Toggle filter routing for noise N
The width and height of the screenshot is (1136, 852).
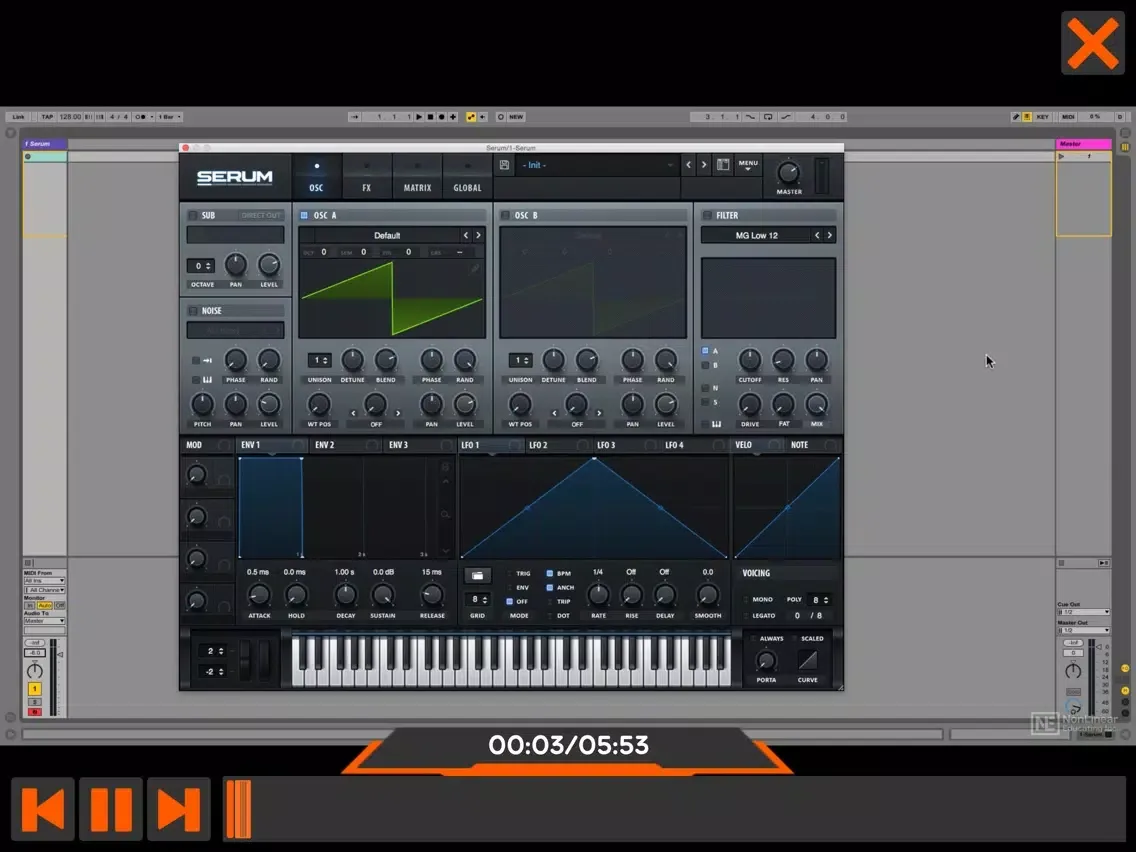(x=706, y=388)
